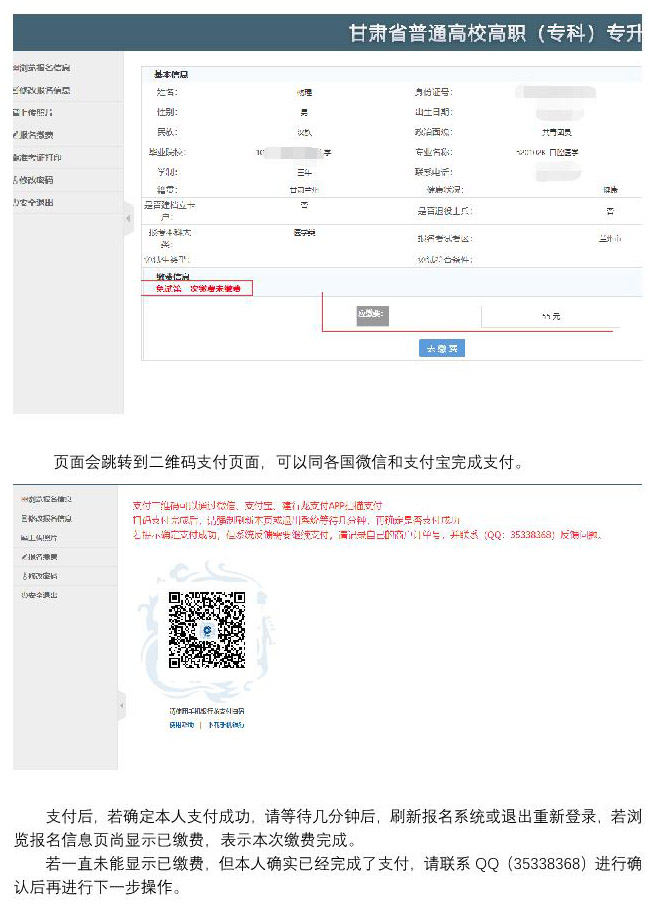Open 浏览报名信息 in the registration-info screenshot sidebar
Image resolution: width=662 pixels, height=909 pixels.
click(41, 68)
